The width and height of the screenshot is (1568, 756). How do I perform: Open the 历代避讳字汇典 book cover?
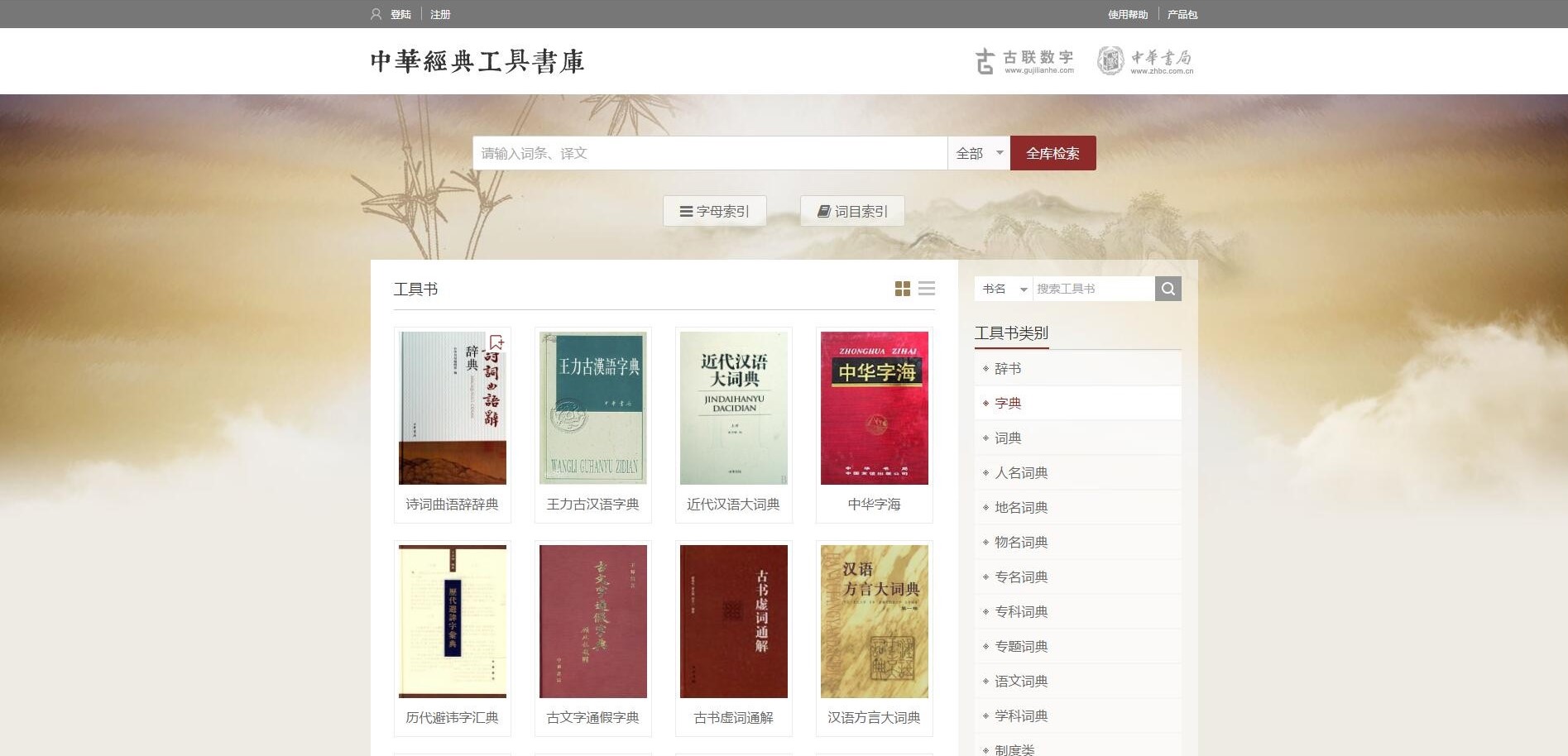[x=453, y=621]
